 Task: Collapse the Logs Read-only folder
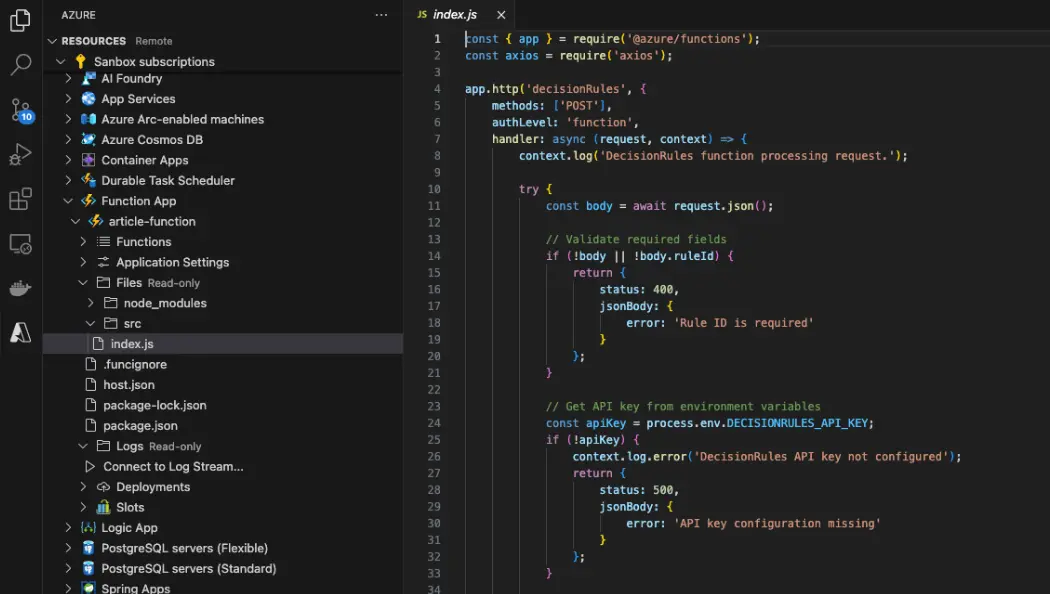pos(83,446)
